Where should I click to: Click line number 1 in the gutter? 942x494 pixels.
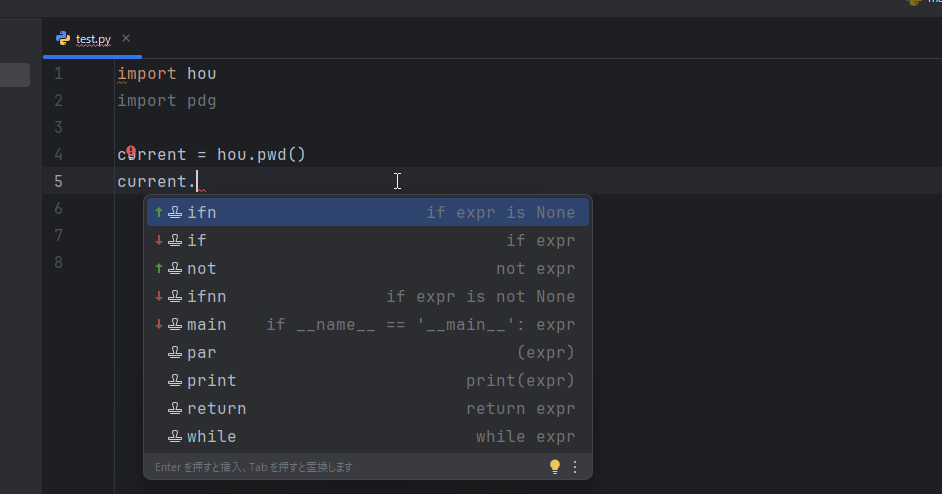coord(58,74)
